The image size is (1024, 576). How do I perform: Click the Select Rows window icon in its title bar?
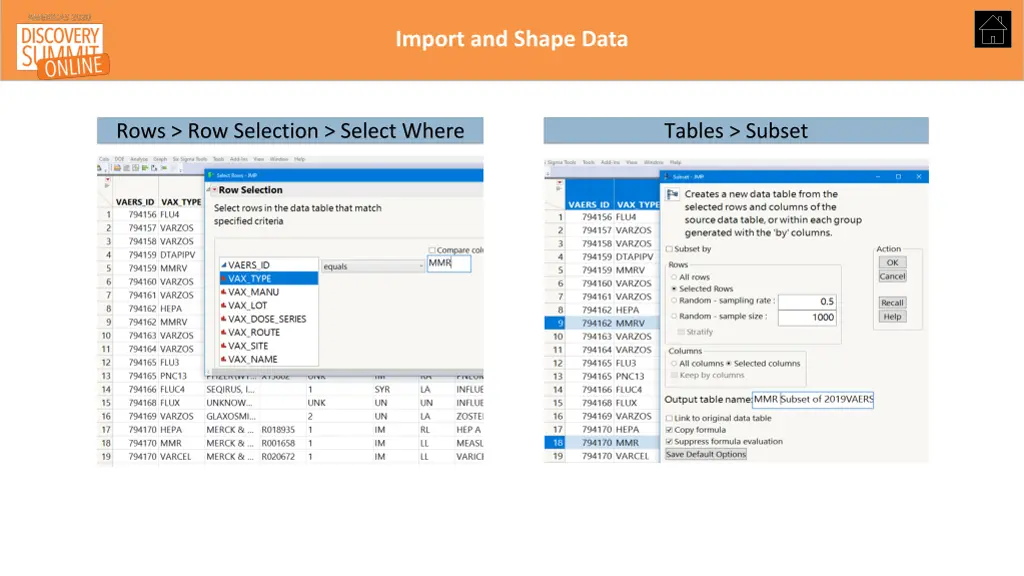pyautogui.click(x=212, y=175)
